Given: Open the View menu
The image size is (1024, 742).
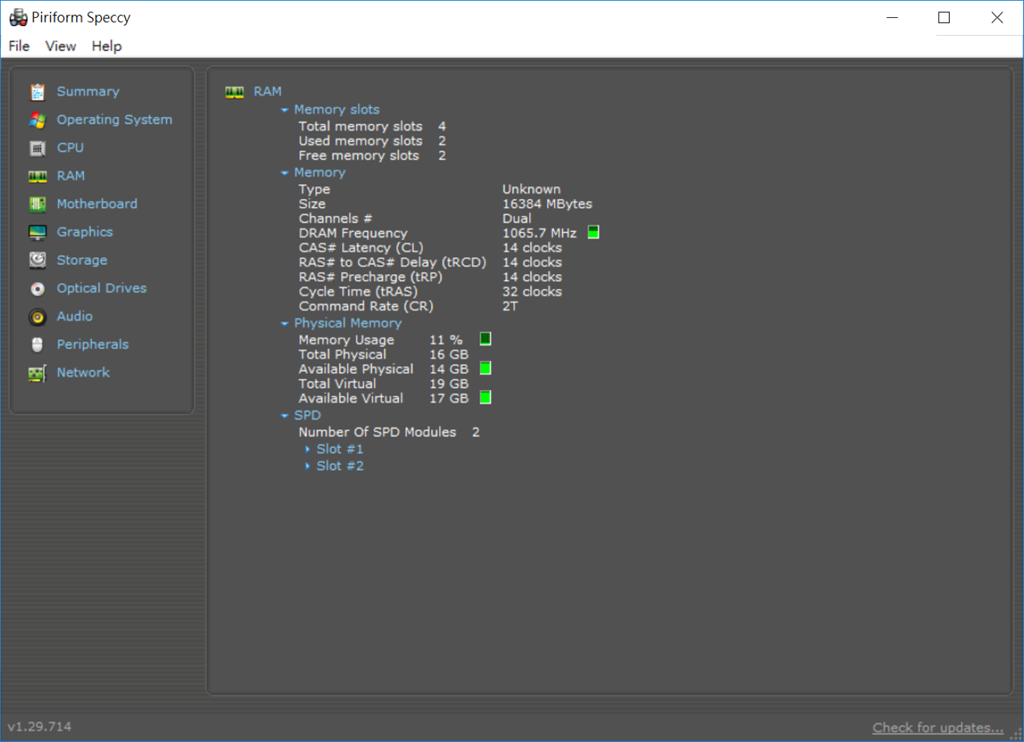Looking at the screenshot, I should click(61, 46).
